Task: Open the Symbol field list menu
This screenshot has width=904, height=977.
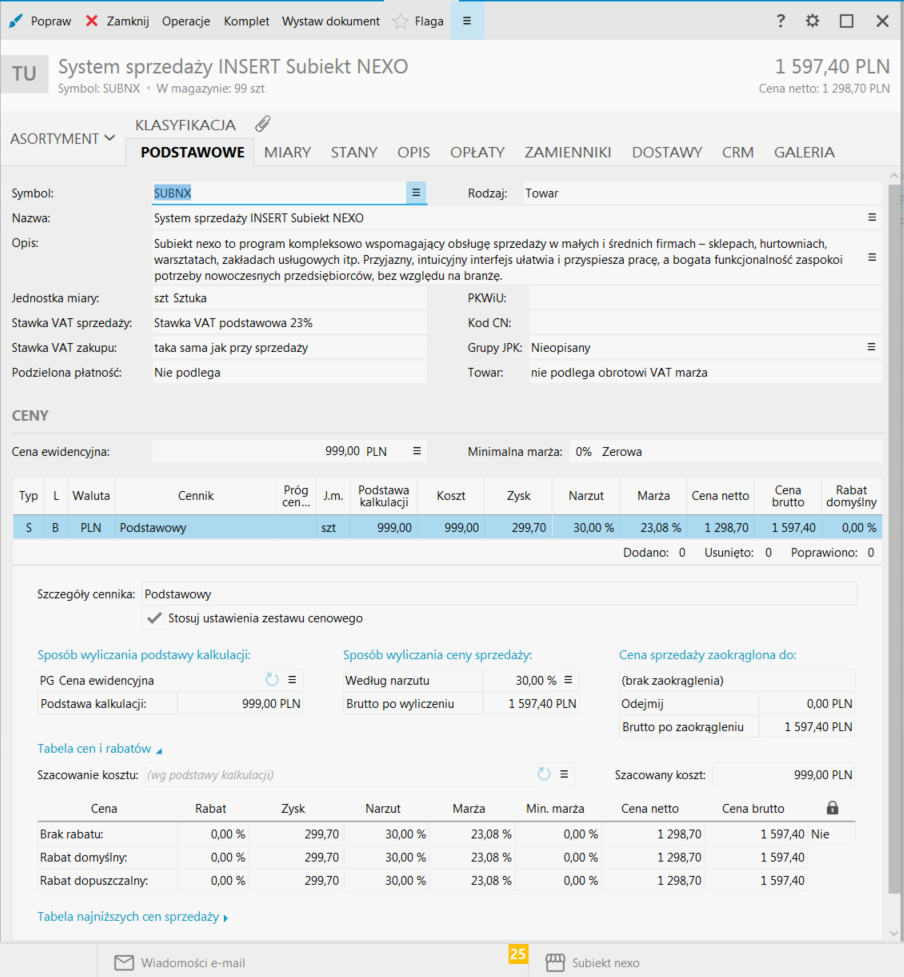Action: (417, 193)
